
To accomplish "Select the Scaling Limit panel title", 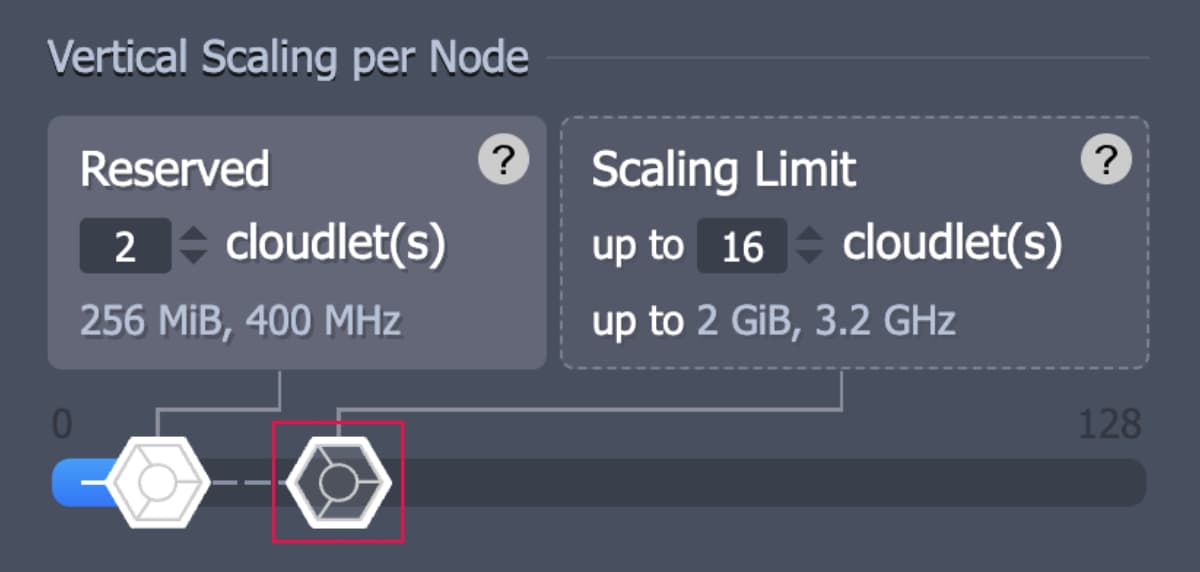I will (724, 170).
